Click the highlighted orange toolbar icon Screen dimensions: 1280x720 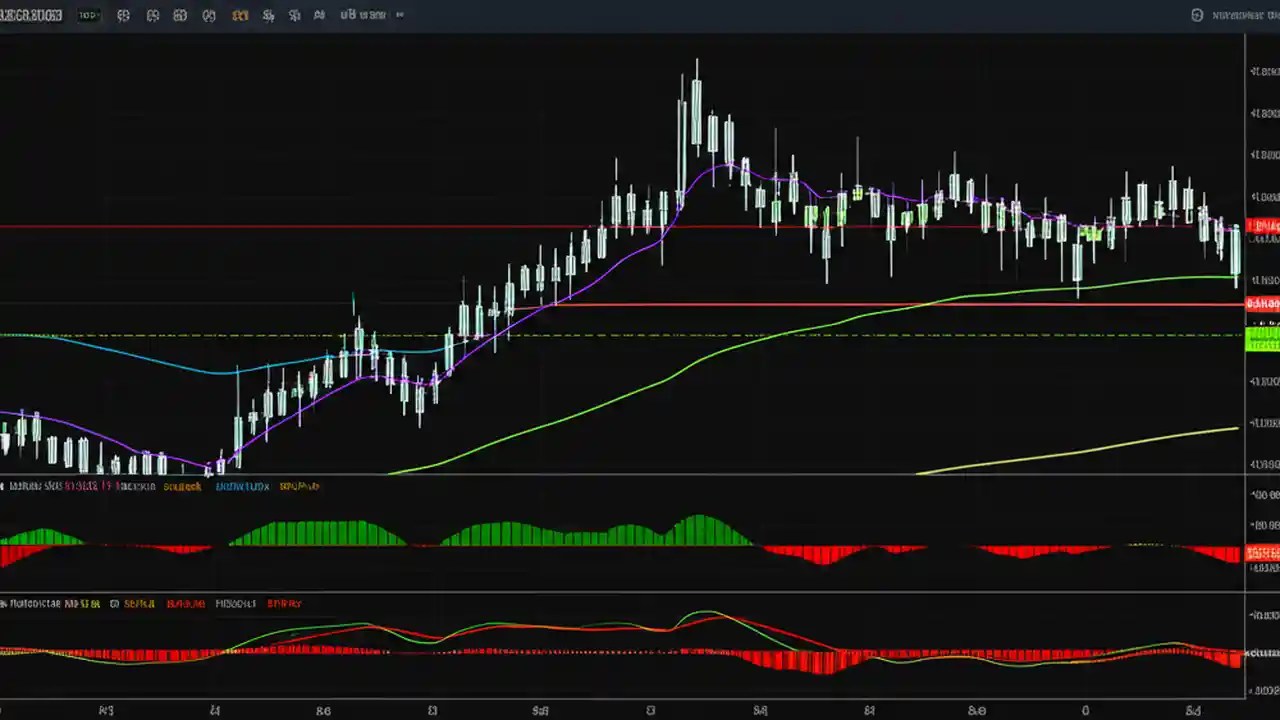(x=238, y=15)
